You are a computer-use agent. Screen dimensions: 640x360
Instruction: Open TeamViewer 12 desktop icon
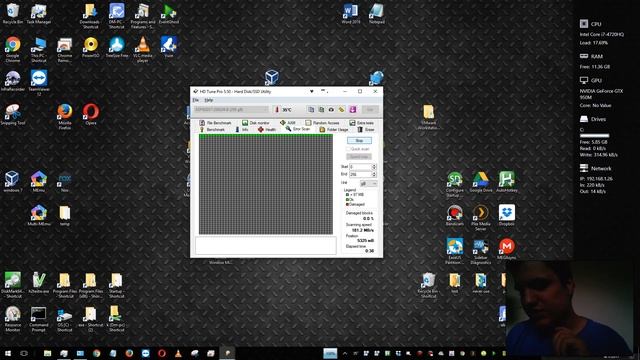[x=39, y=83]
